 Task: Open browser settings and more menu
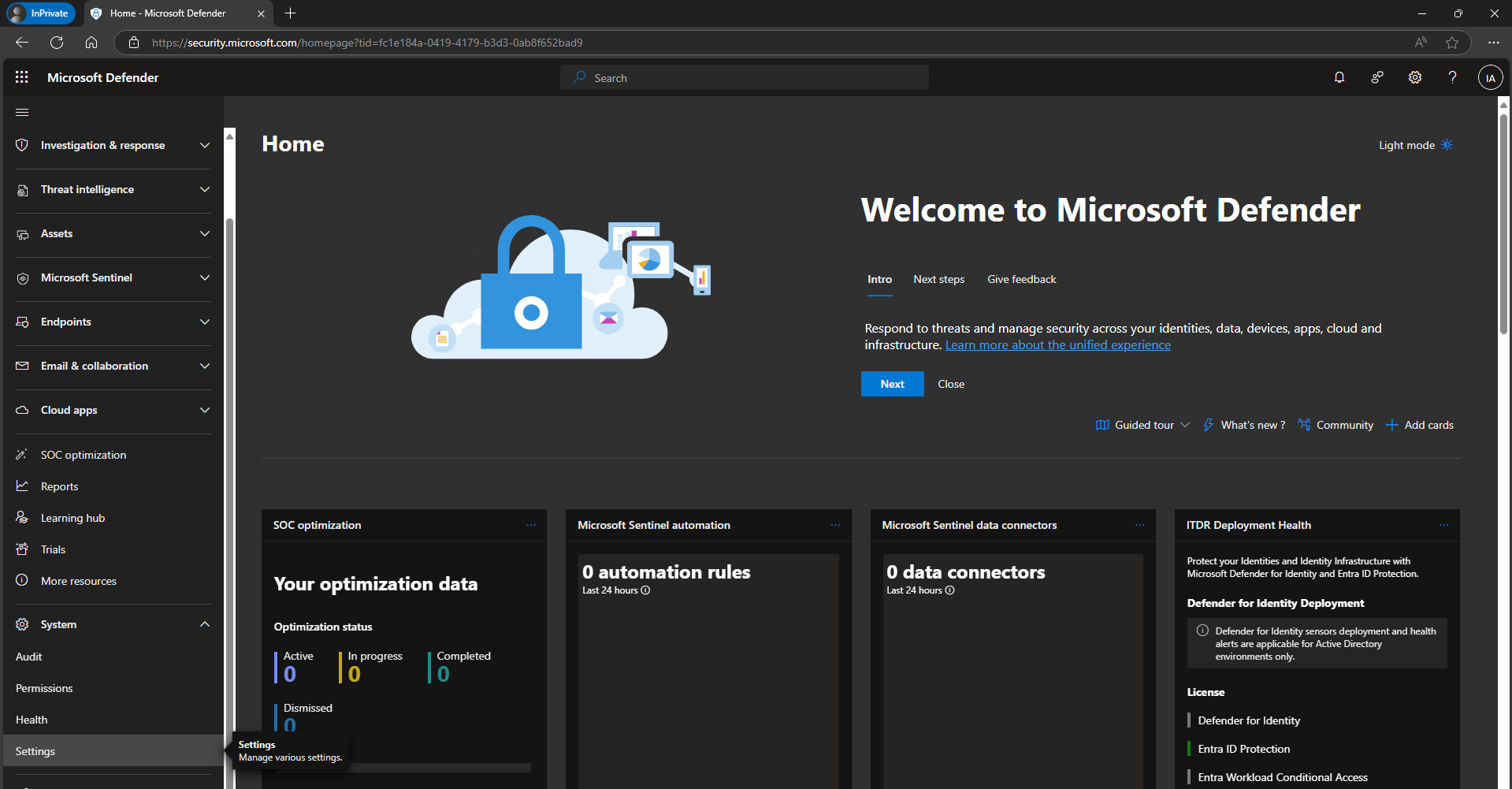(x=1494, y=43)
